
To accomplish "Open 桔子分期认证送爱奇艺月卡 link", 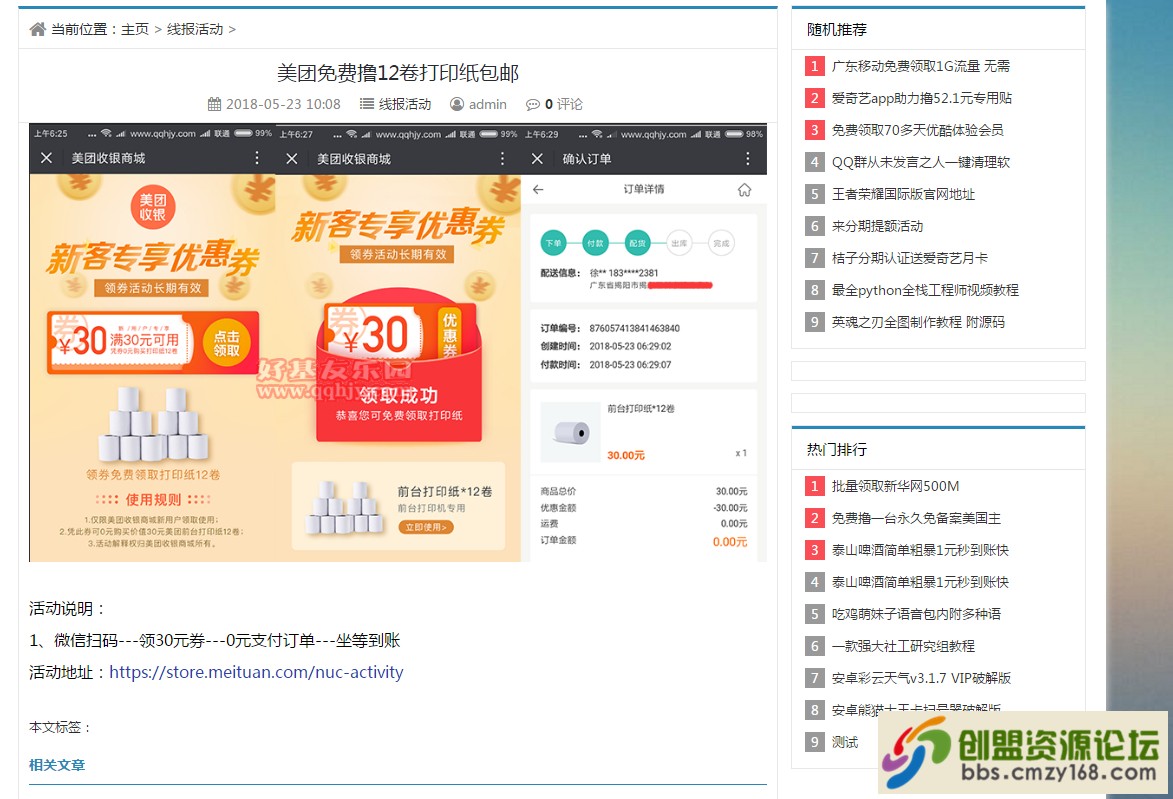I will (x=910, y=258).
